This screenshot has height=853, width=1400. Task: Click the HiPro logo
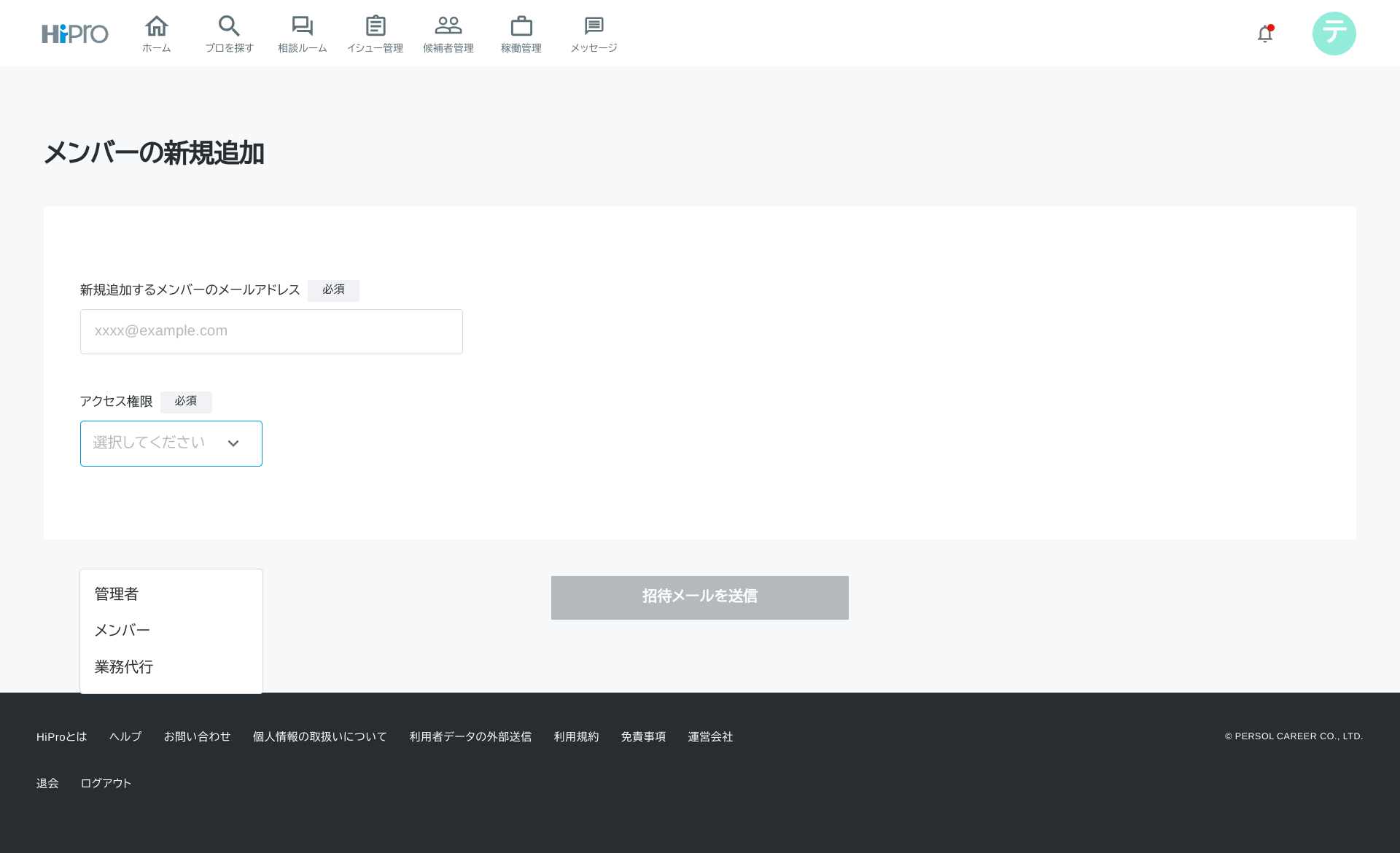(74, 34)
